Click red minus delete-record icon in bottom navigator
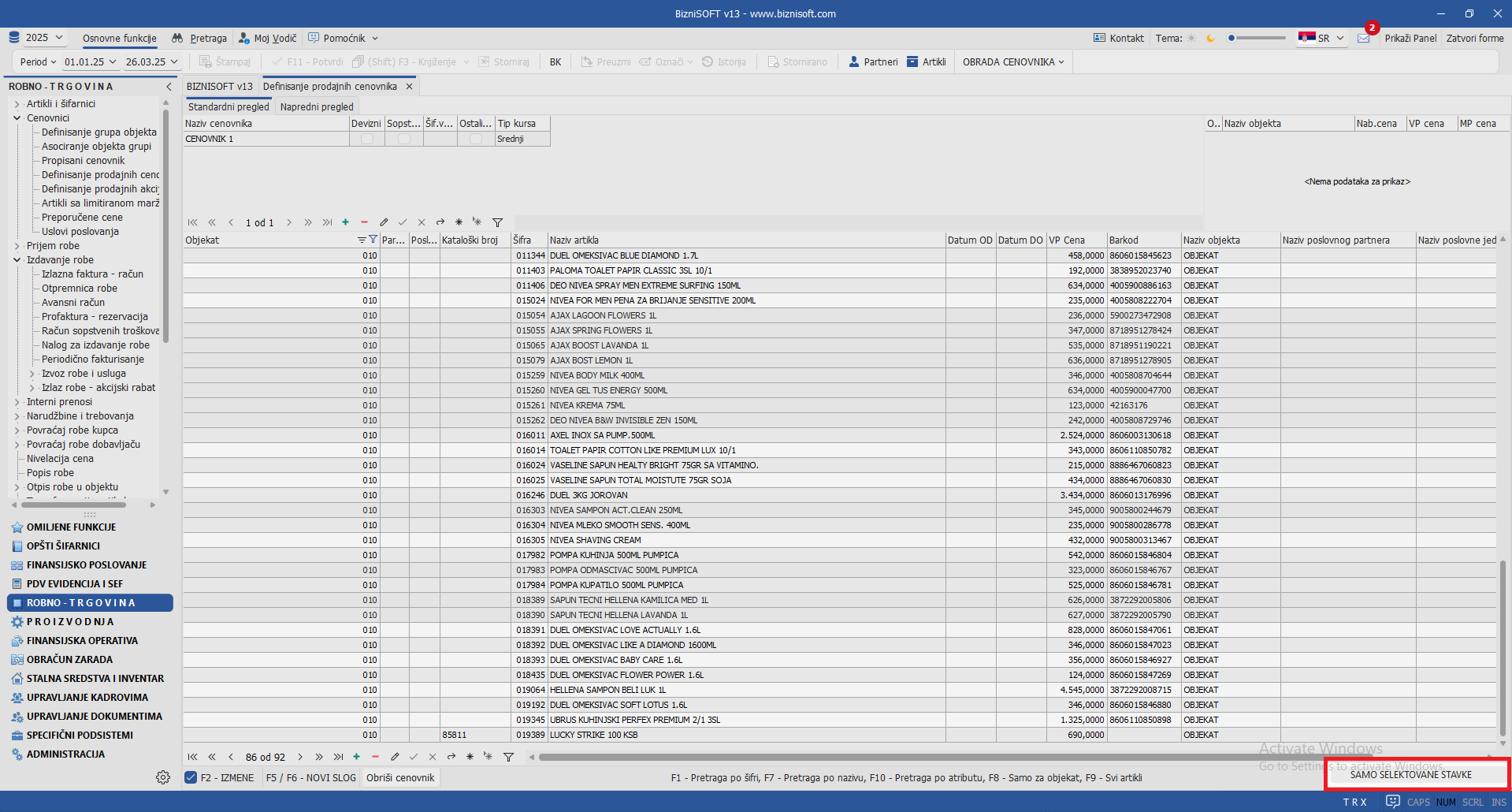Screen dimensions: 1512x812 pos(376,757)
